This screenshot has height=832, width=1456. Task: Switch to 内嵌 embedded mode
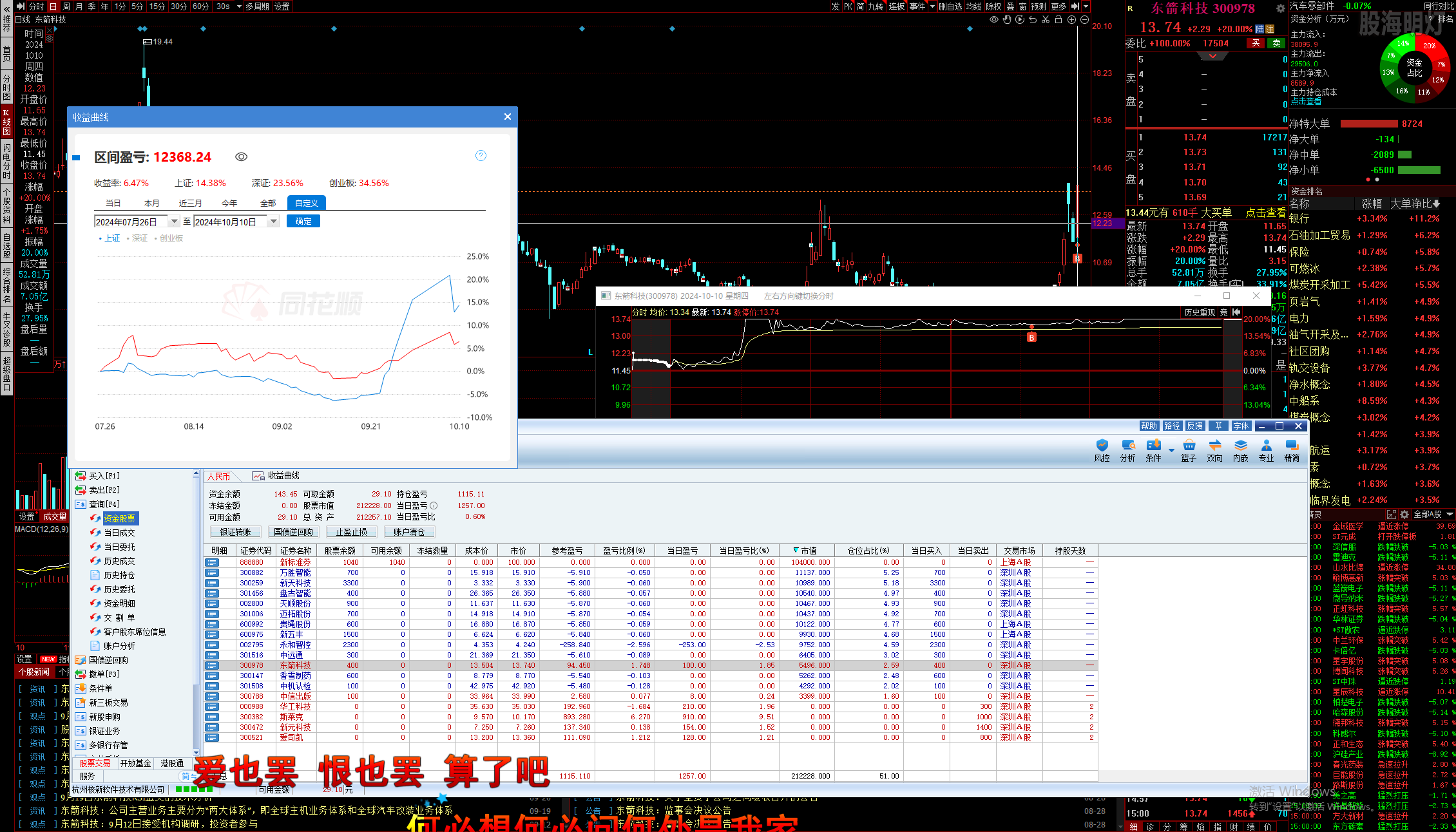pos(1240,450)
